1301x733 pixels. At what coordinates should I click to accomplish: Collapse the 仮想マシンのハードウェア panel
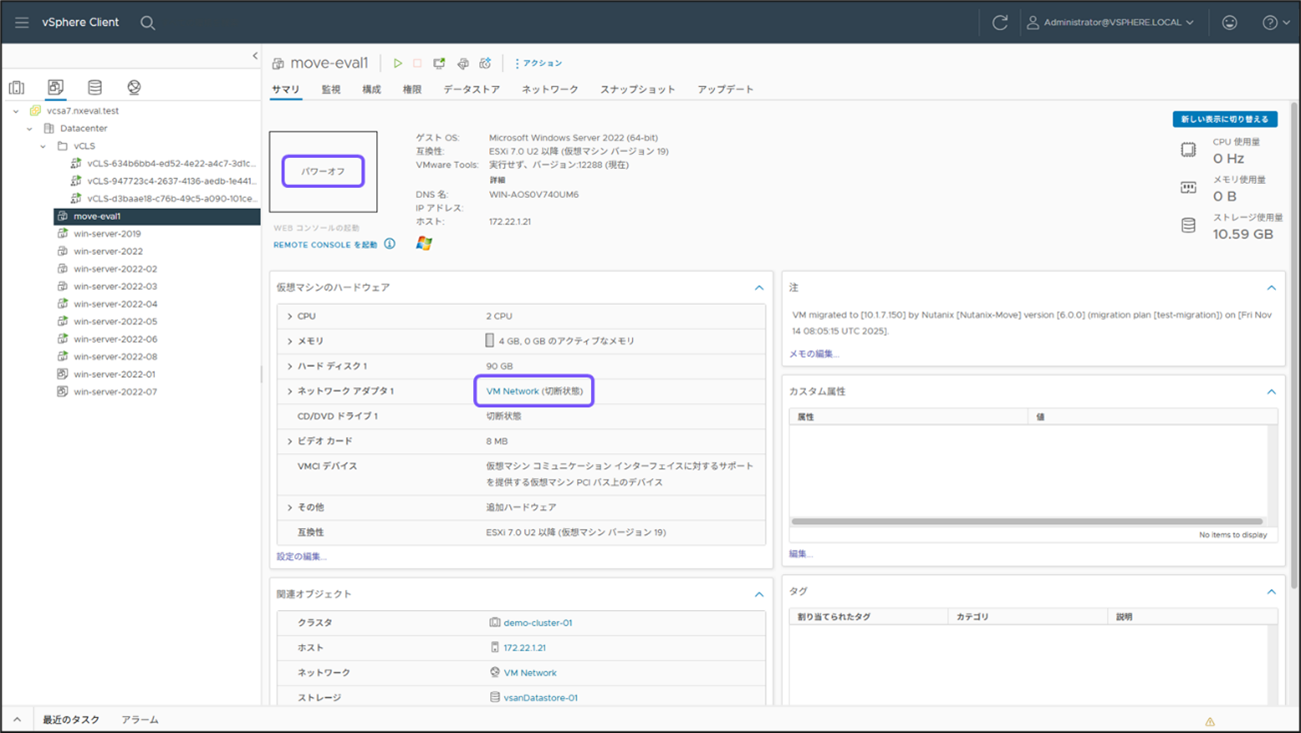(x=759, y=288)
